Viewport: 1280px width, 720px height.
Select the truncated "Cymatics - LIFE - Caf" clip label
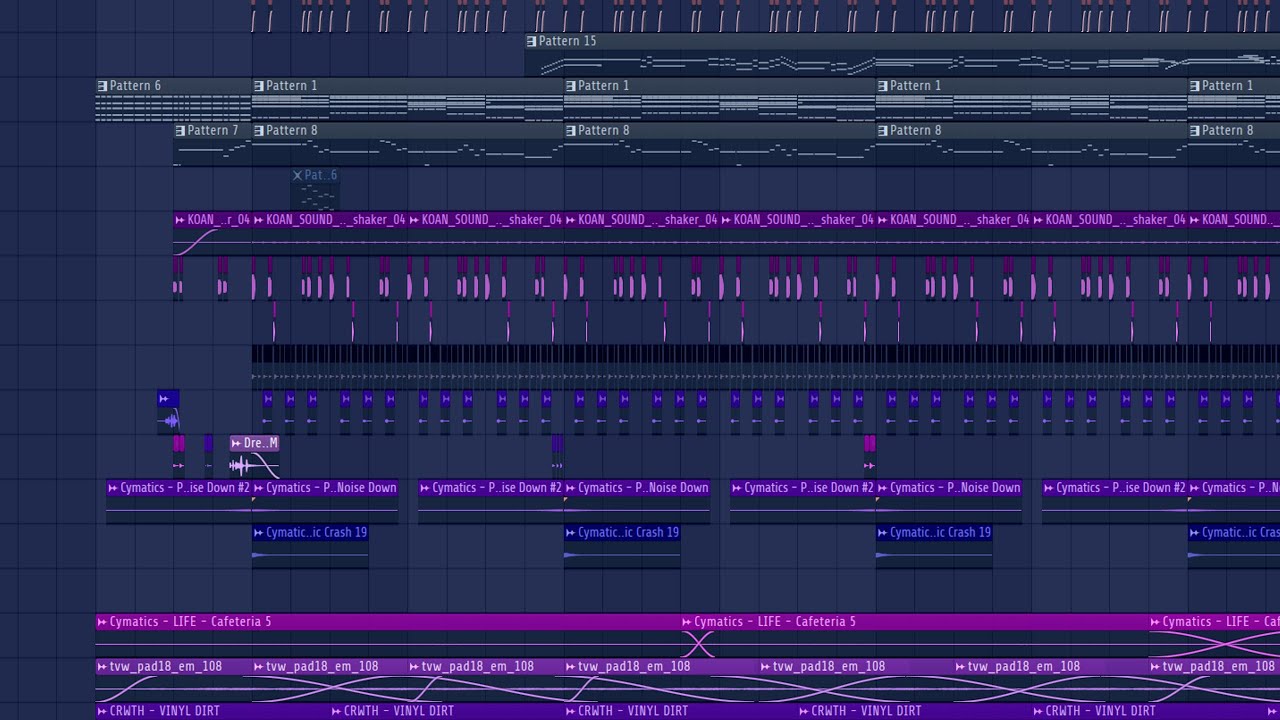tap(1220, 622)
